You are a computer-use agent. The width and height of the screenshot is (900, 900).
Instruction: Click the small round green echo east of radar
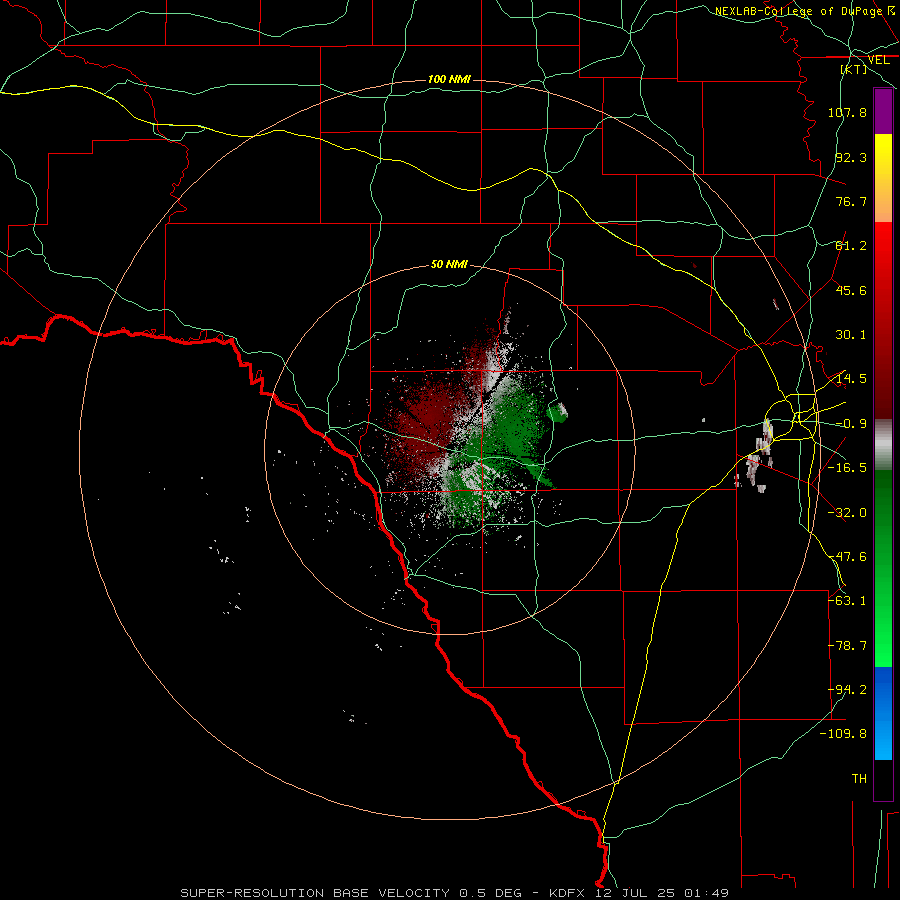pos(556,412)
